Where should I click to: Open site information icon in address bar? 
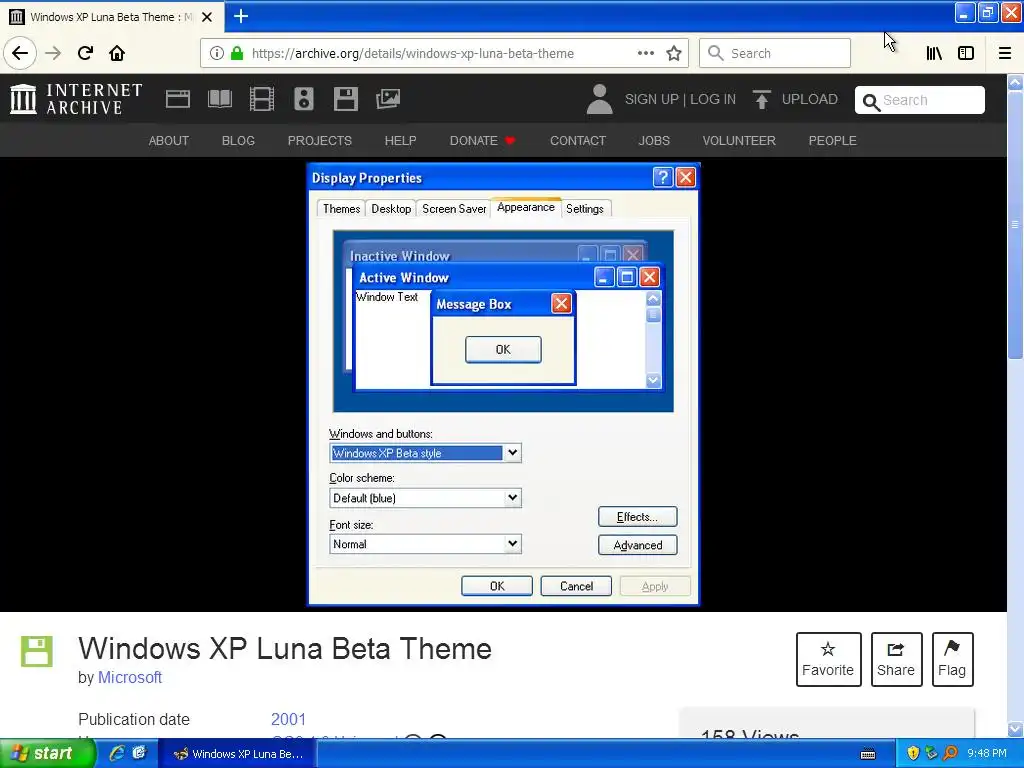coord(217,53)
